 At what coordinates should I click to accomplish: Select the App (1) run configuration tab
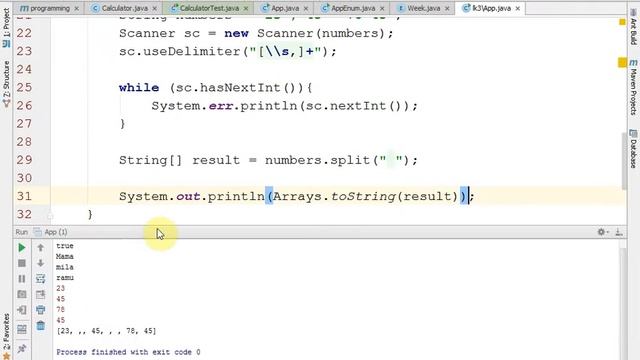pos(51,232)
